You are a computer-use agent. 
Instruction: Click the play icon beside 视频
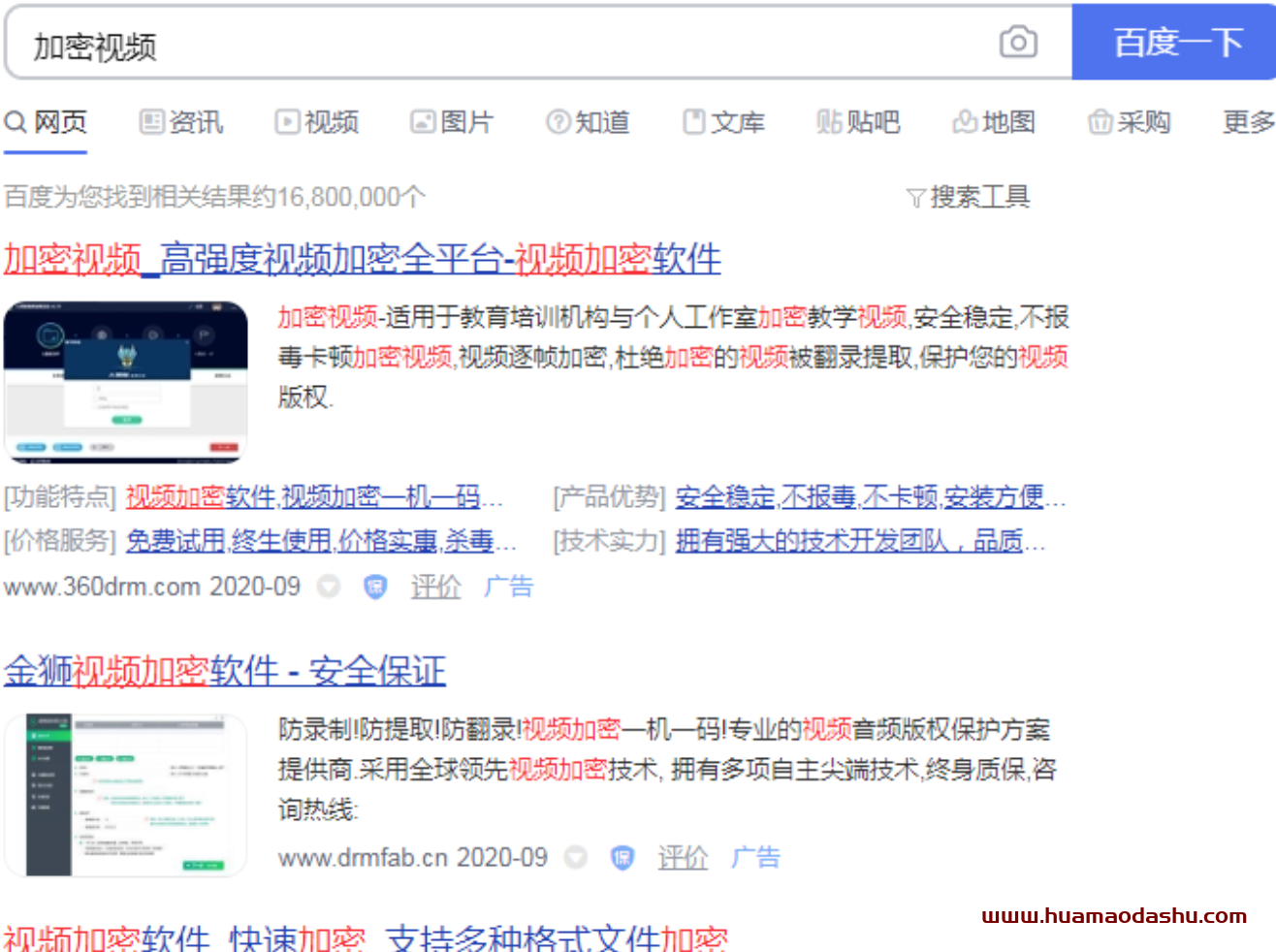coord(287,122)
